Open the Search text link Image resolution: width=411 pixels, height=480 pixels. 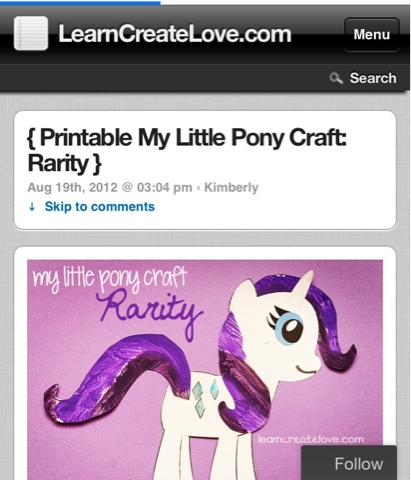[373, 78]
